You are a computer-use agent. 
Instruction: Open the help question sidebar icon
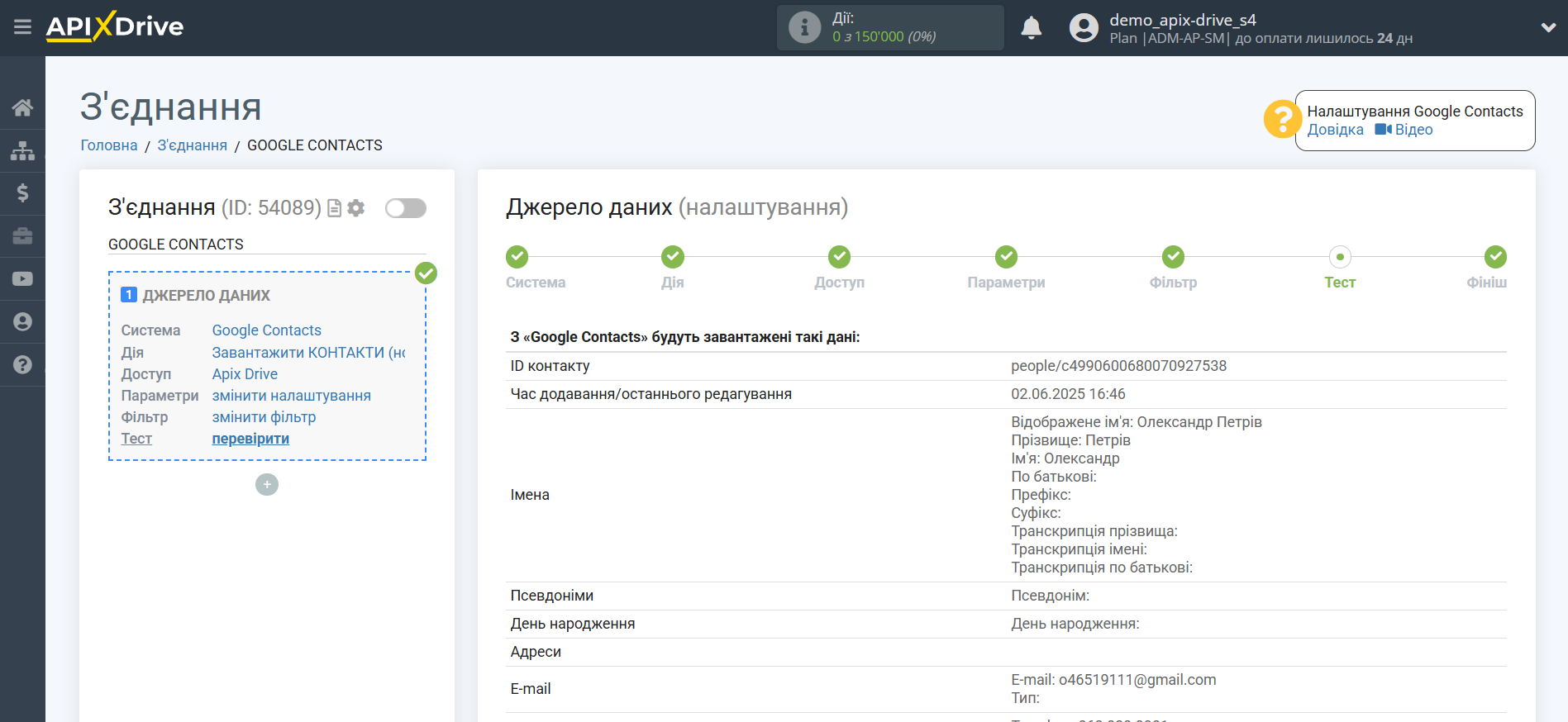pos(22,364)
